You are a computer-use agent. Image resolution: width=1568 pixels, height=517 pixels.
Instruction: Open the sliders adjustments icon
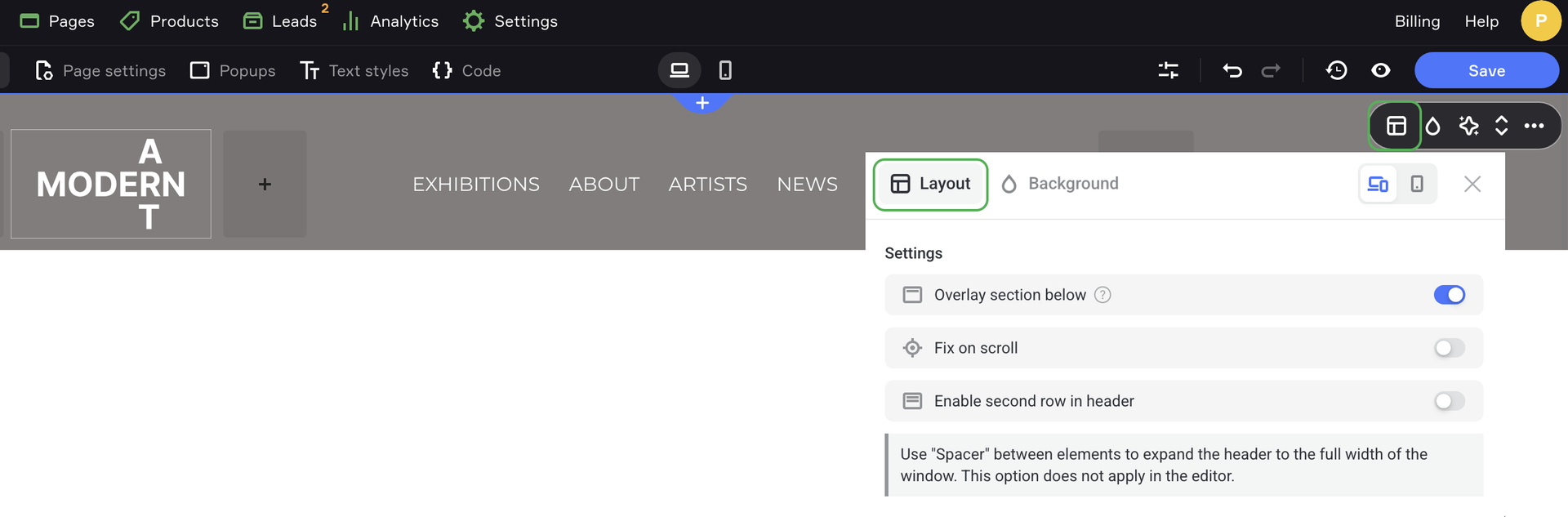pyautogui.click(x=1168, y=71)
